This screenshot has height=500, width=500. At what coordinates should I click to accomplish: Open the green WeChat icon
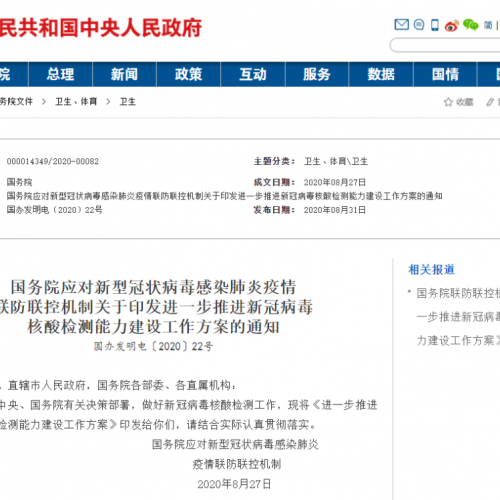click(471, 25)
